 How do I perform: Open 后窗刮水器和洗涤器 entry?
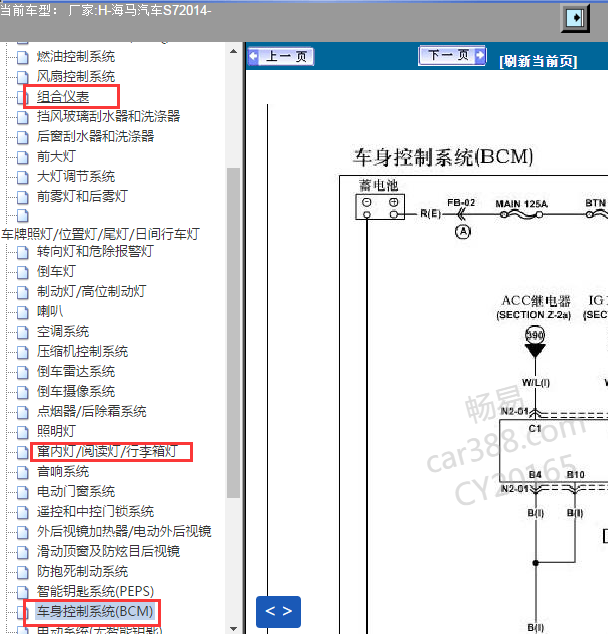point(95,136)
